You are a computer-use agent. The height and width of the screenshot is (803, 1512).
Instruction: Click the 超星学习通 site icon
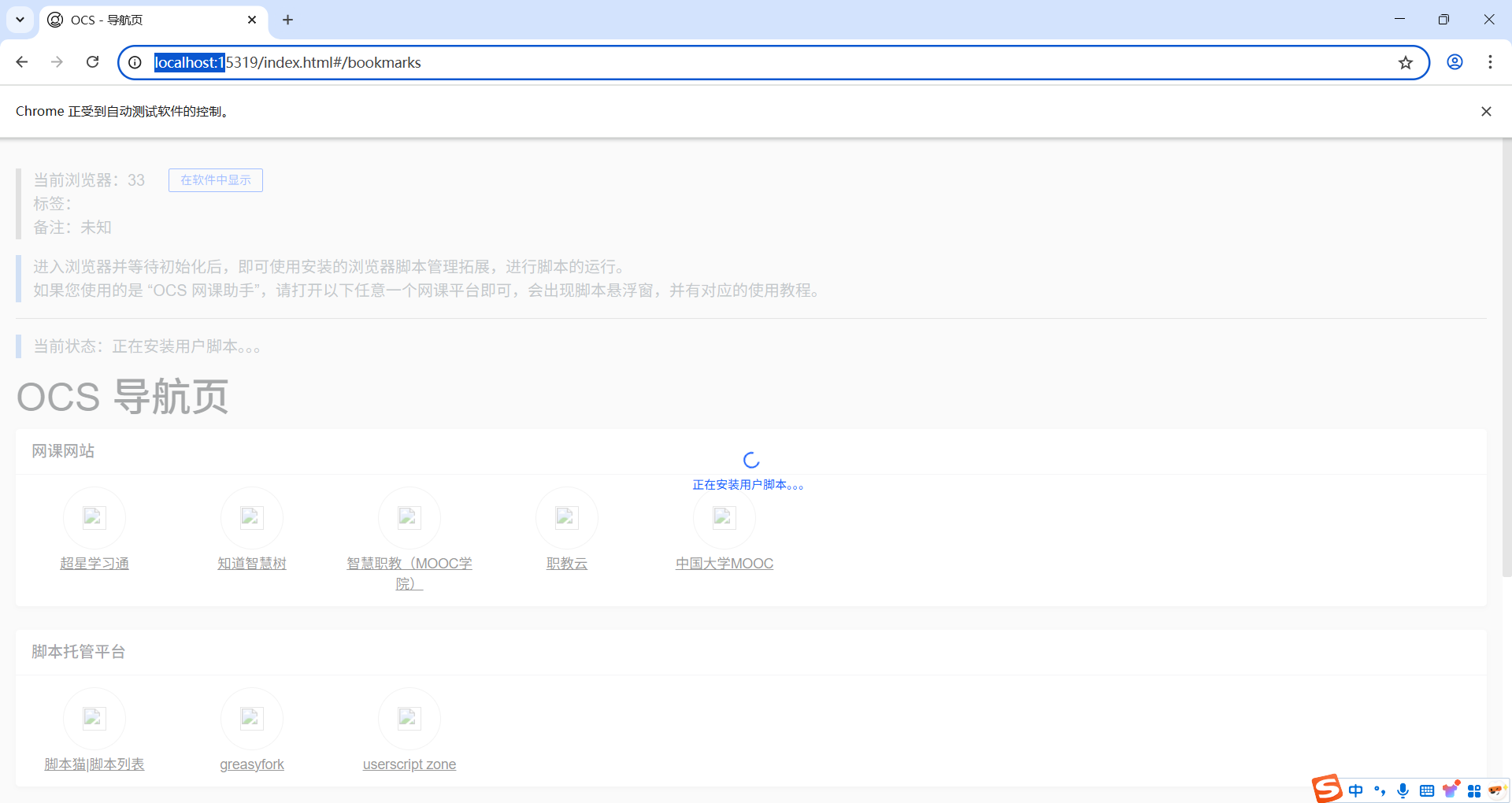click(x=94, y=517)
